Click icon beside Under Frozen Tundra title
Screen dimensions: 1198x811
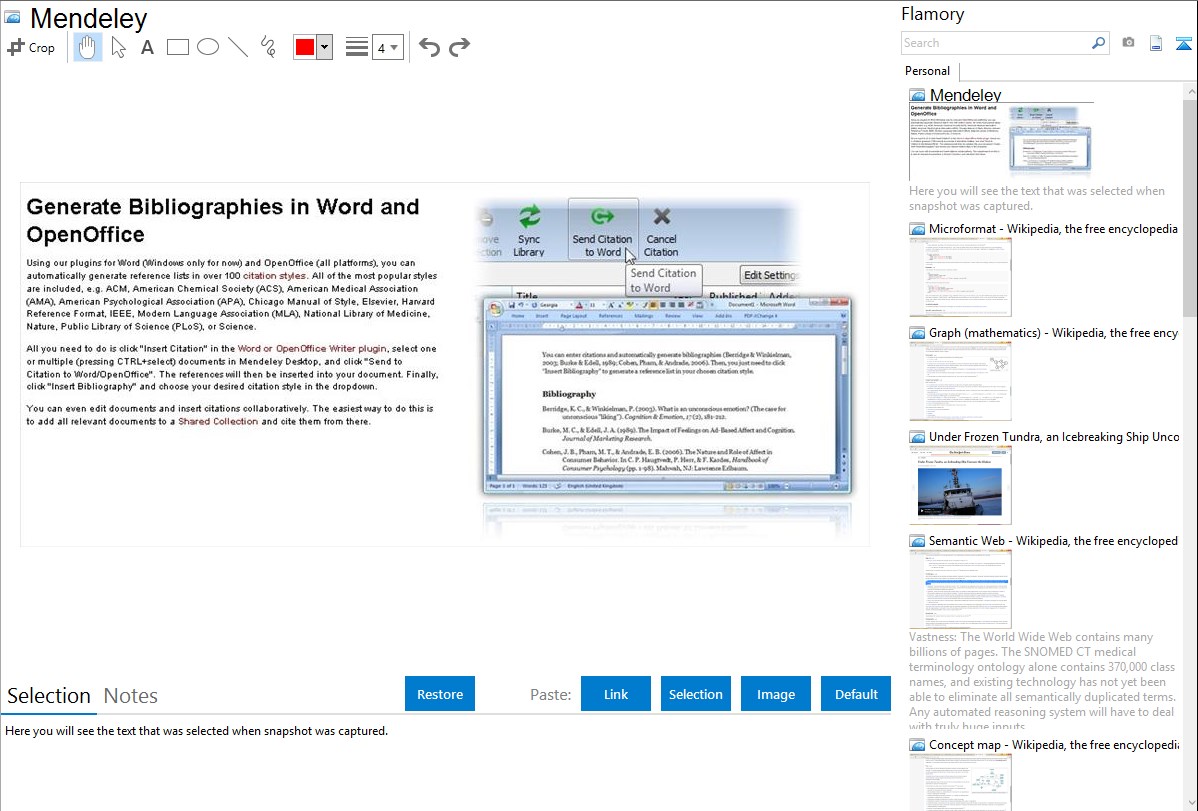click(917, 437)
